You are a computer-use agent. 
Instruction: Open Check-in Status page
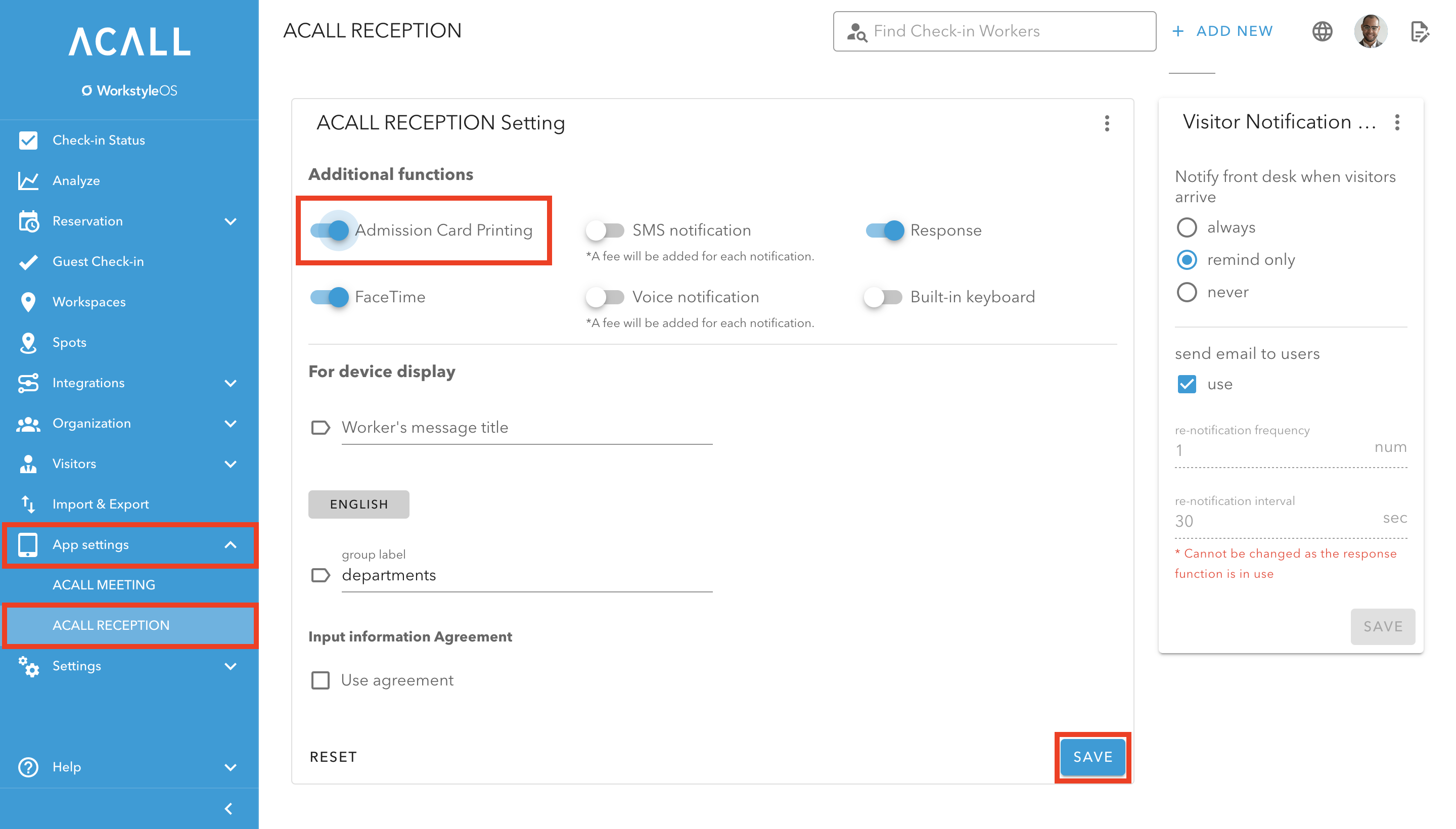(129, 140)
